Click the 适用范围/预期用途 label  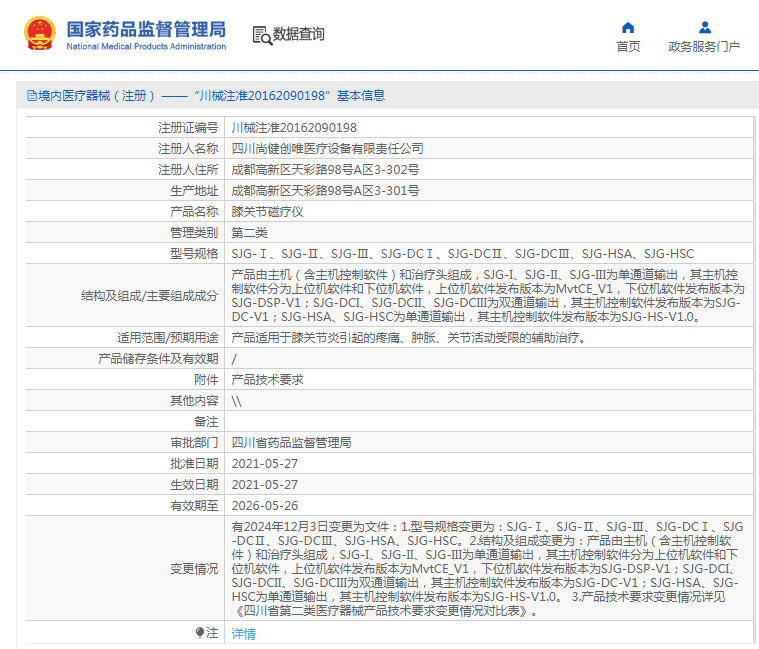[x=167, y=338]
